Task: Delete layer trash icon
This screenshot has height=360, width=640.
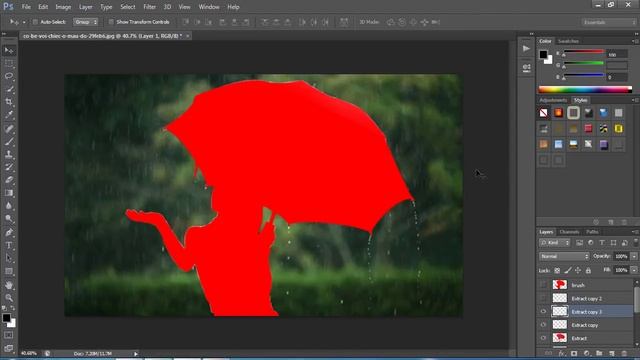Action: tap(624, 353)
